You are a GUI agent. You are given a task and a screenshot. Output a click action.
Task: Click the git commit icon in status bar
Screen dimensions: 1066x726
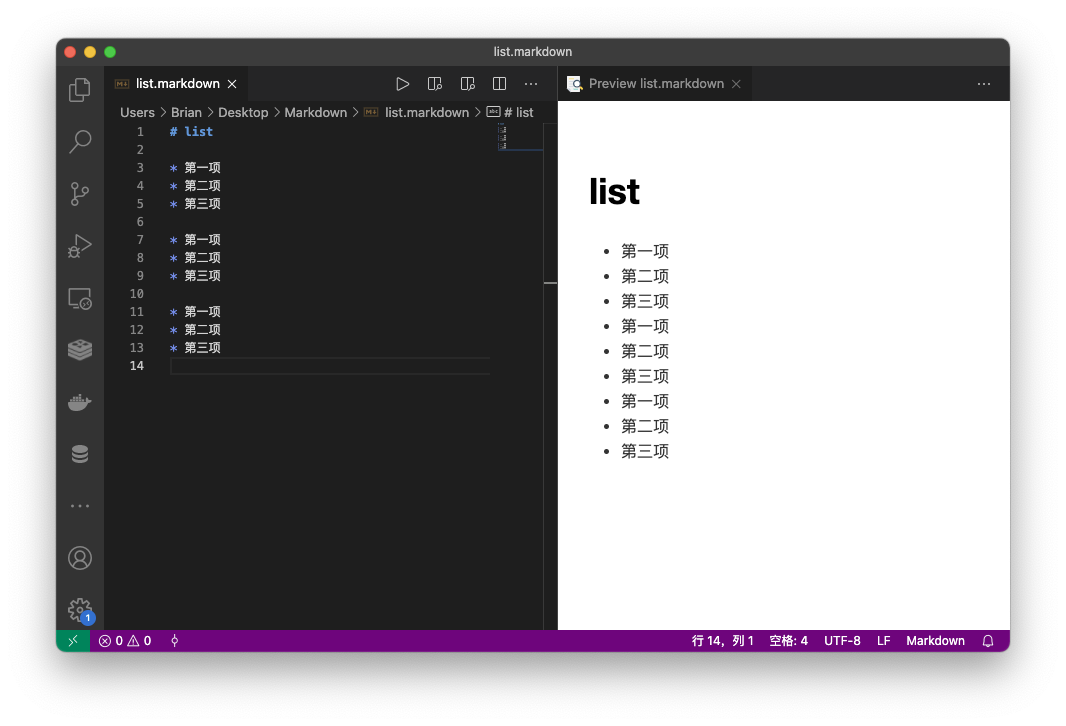(x=174, y=640)
